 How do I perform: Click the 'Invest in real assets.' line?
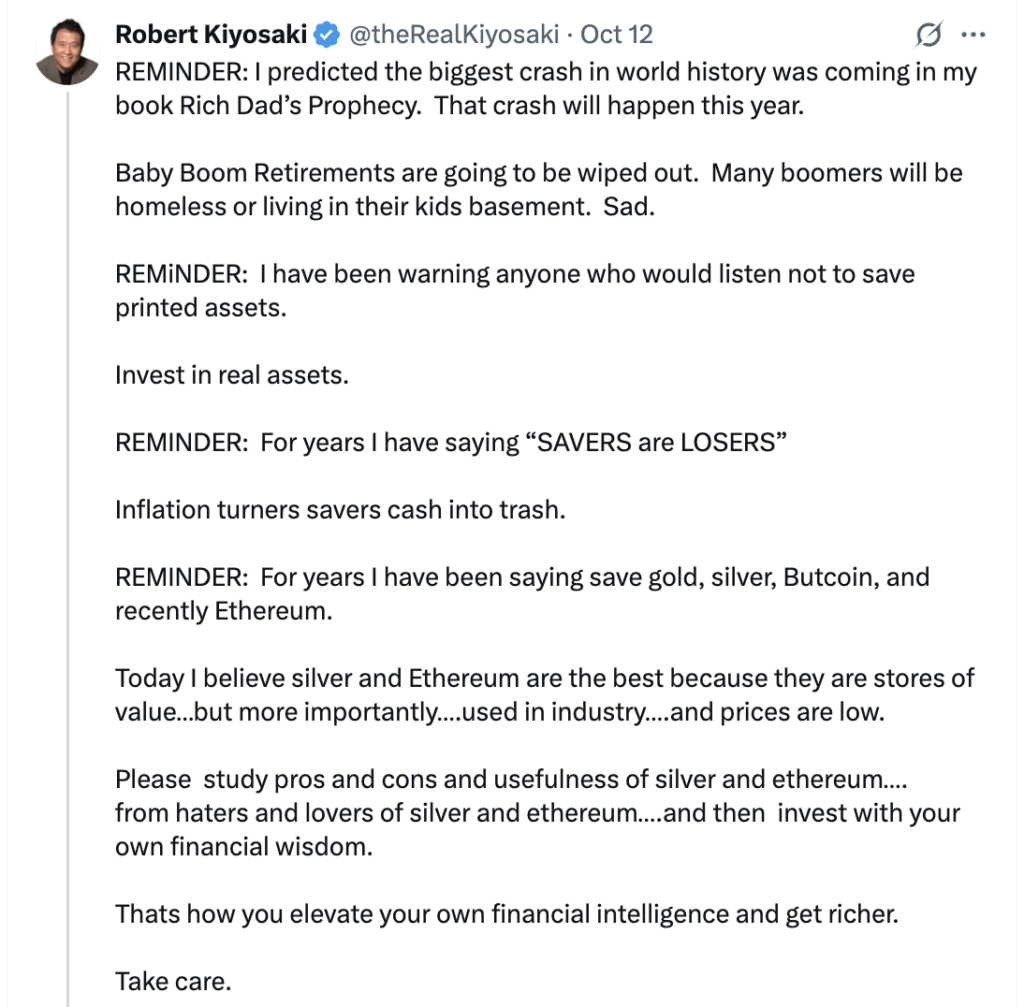click(x=232, y=375)
